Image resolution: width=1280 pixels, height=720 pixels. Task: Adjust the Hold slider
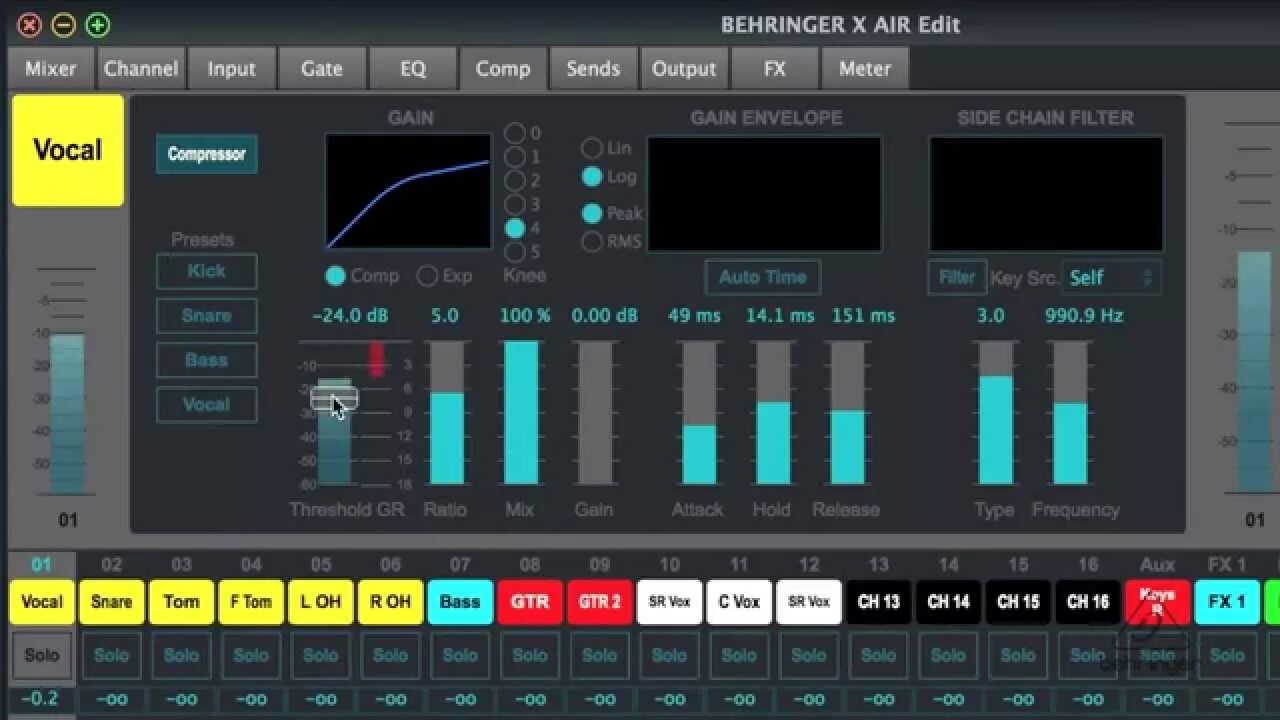point(773,413)
